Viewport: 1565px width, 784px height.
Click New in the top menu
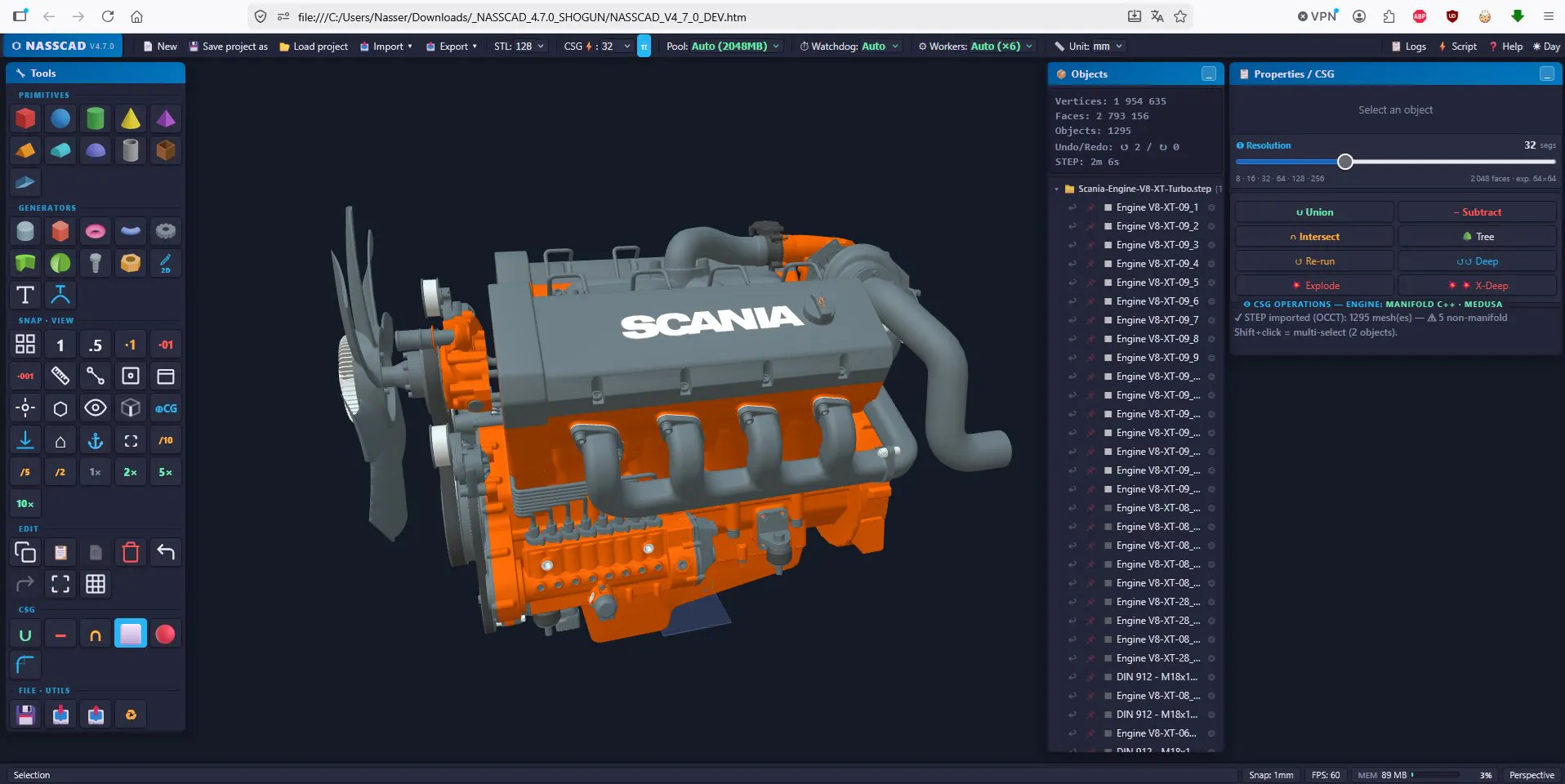[160, 47]
